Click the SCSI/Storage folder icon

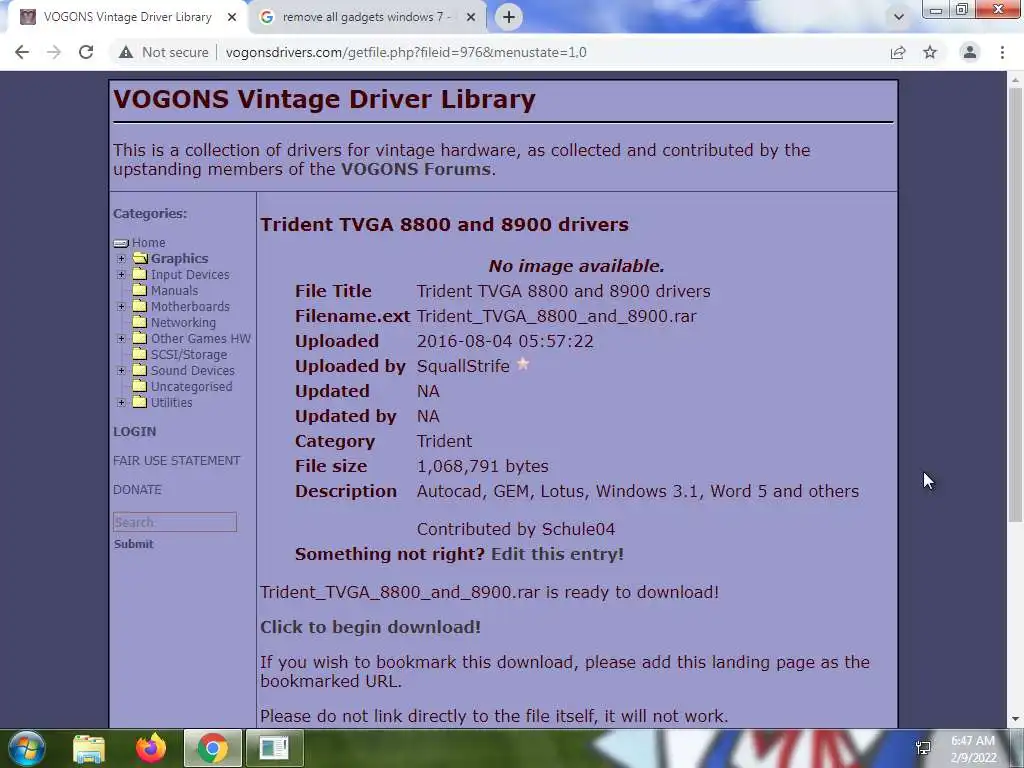coord(140,354)
